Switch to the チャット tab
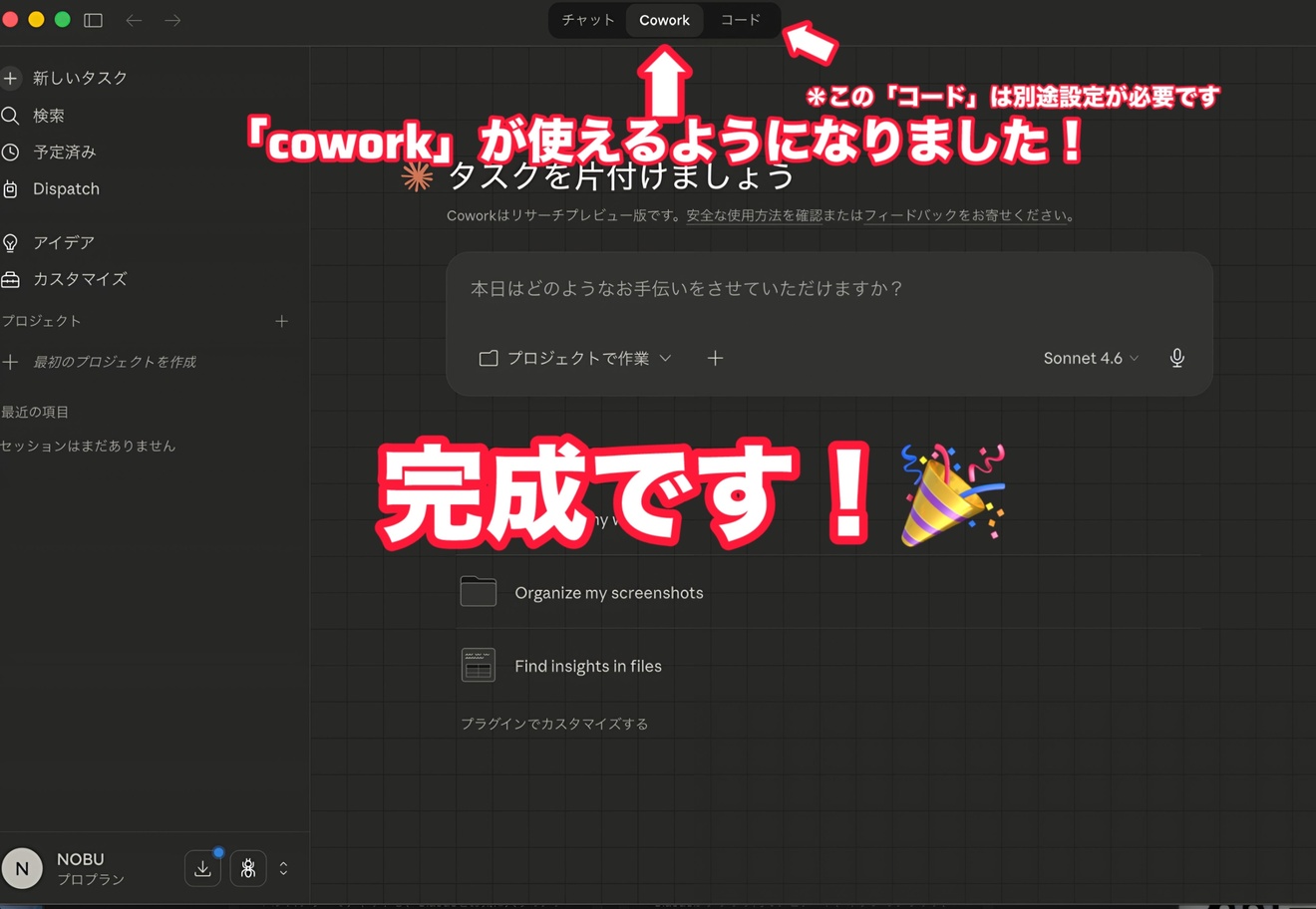The height and width of the screenshot is (909, 1316). tap(588, 20)
